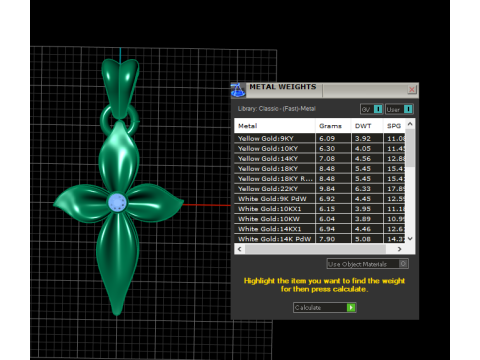Select the White Gold:14K PdW row
The width and height of the screenshot is (480, 360).
(x=320, y=238)
